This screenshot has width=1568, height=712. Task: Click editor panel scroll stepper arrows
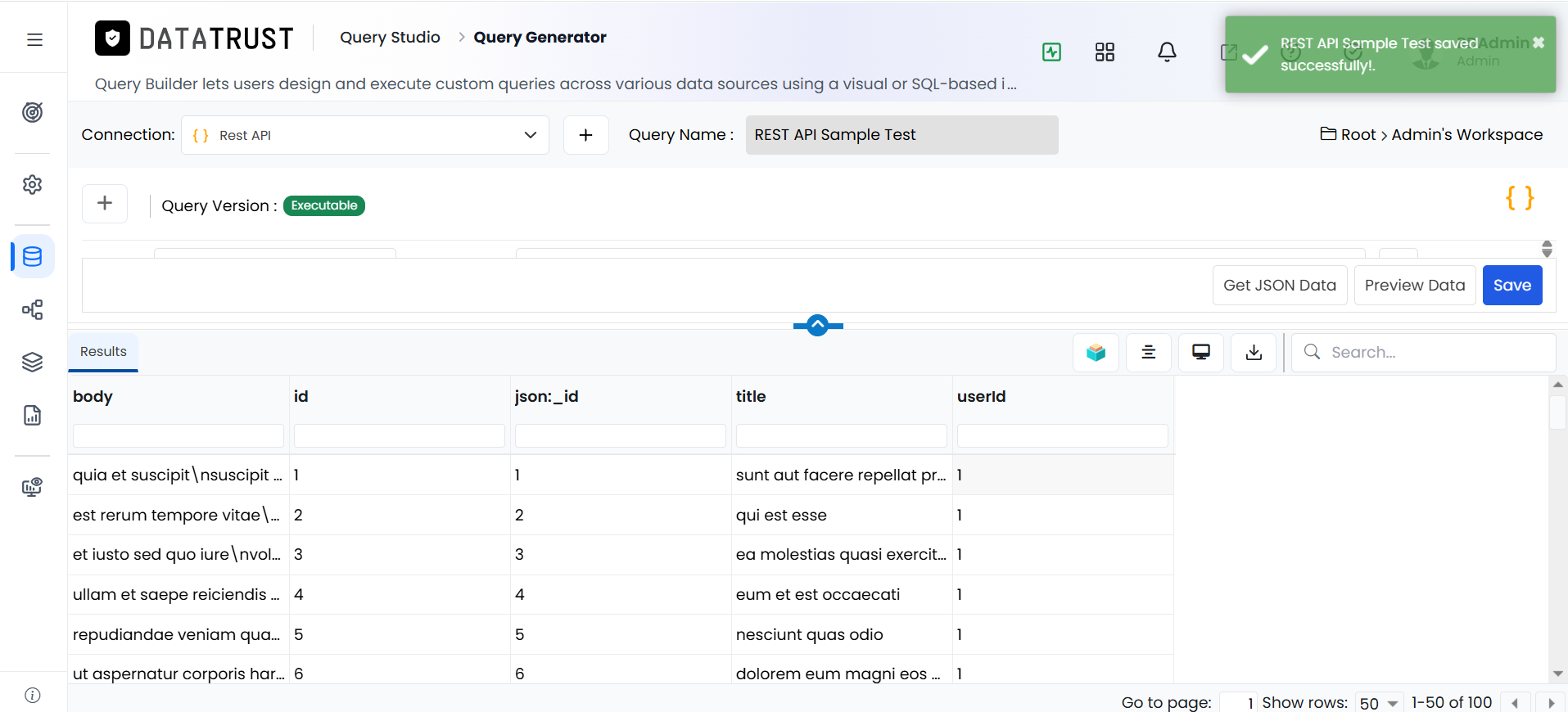pyautogui.click(x=1547, y=249)
